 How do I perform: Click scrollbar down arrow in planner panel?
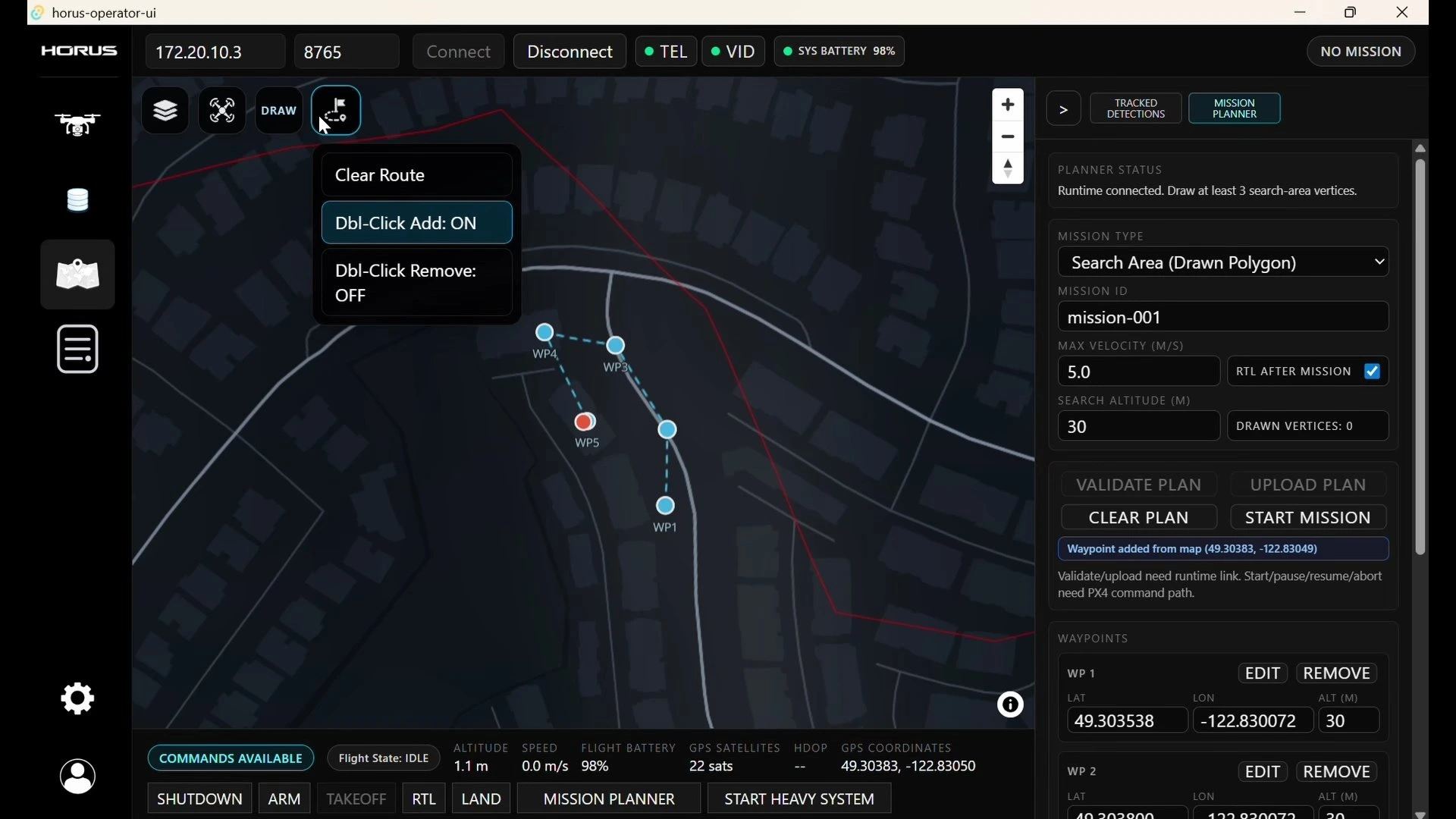[x=1420, y=814]
